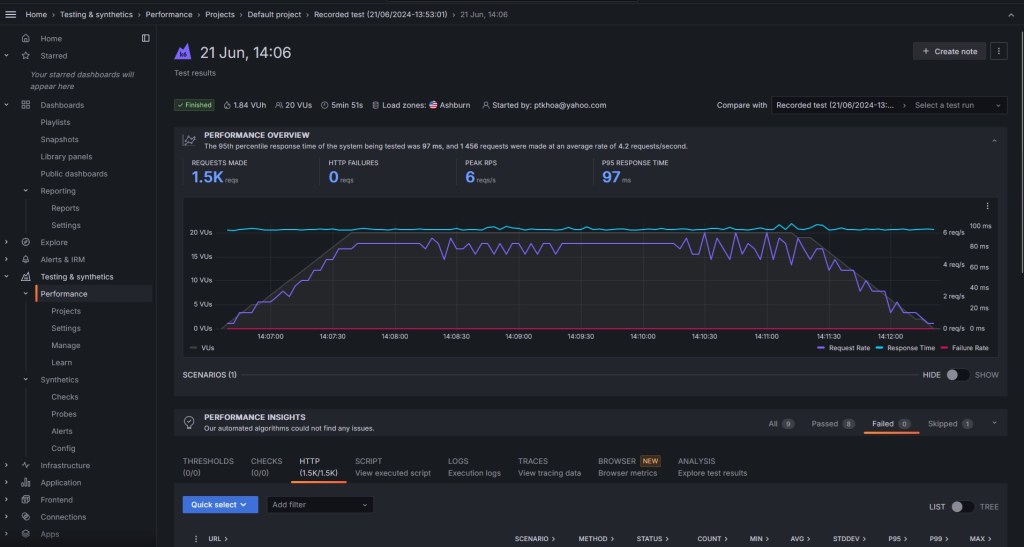
Task: Open the Quick select dropdown
Action: [220, 505]
